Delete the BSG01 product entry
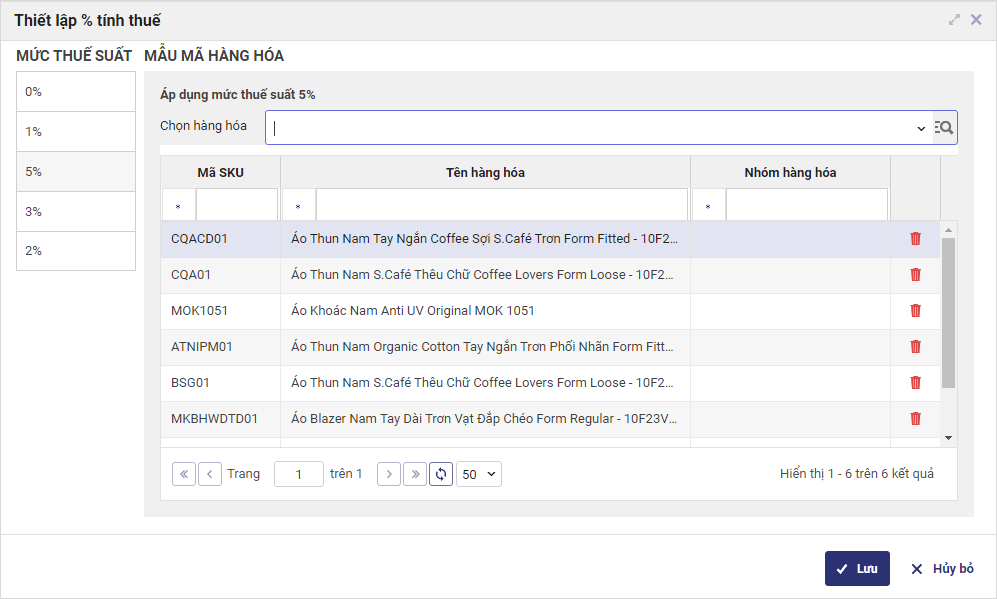The width and height of the screenshot is (997, 599). tap(915, 383)
